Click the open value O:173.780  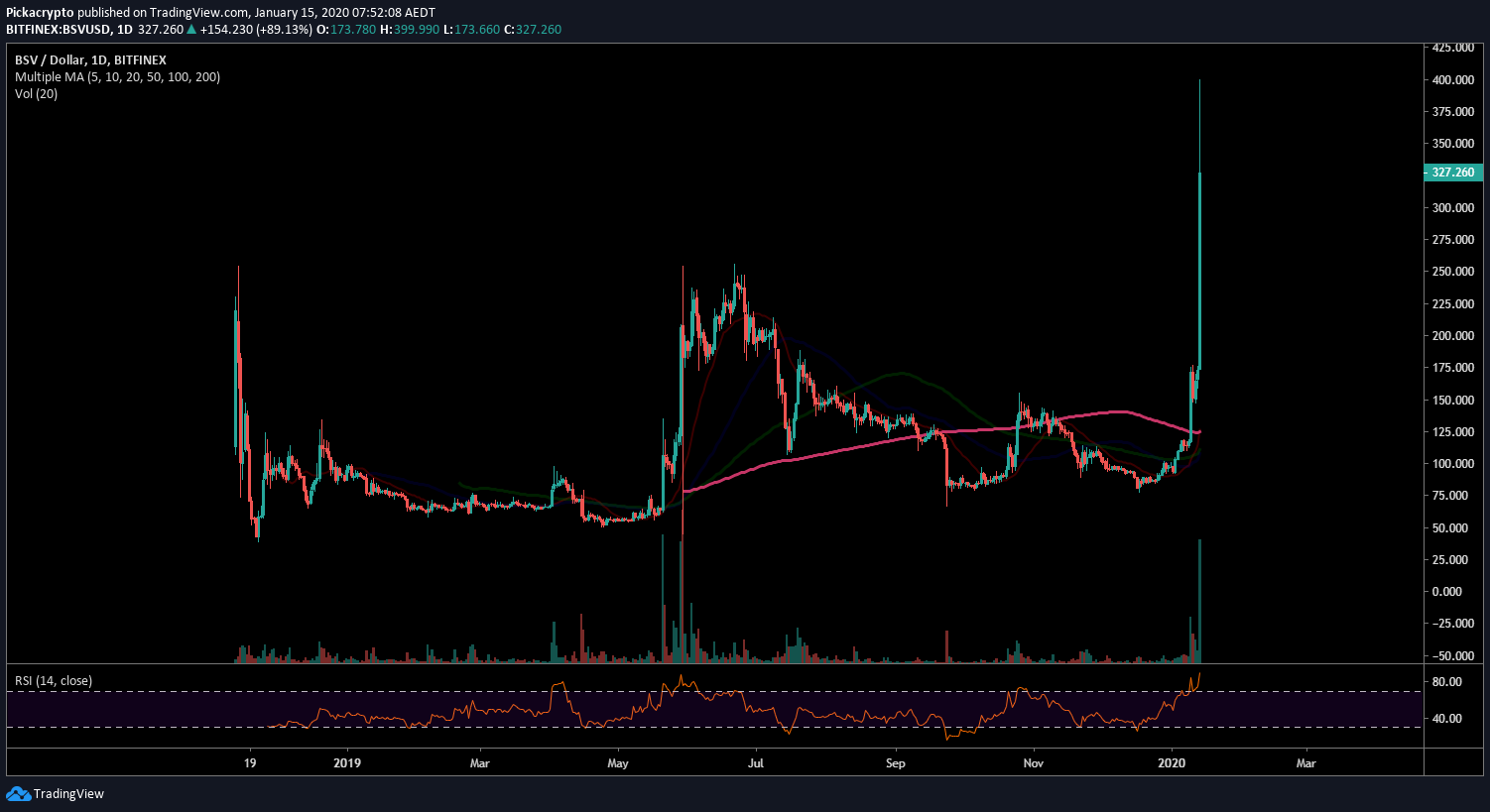click(346, 30)
